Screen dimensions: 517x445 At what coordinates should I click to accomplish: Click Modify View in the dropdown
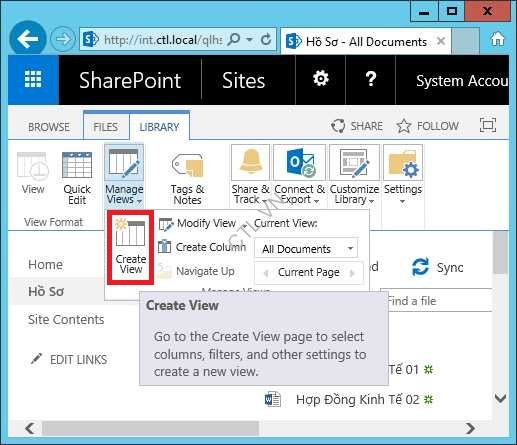click(x=202, y=223)
